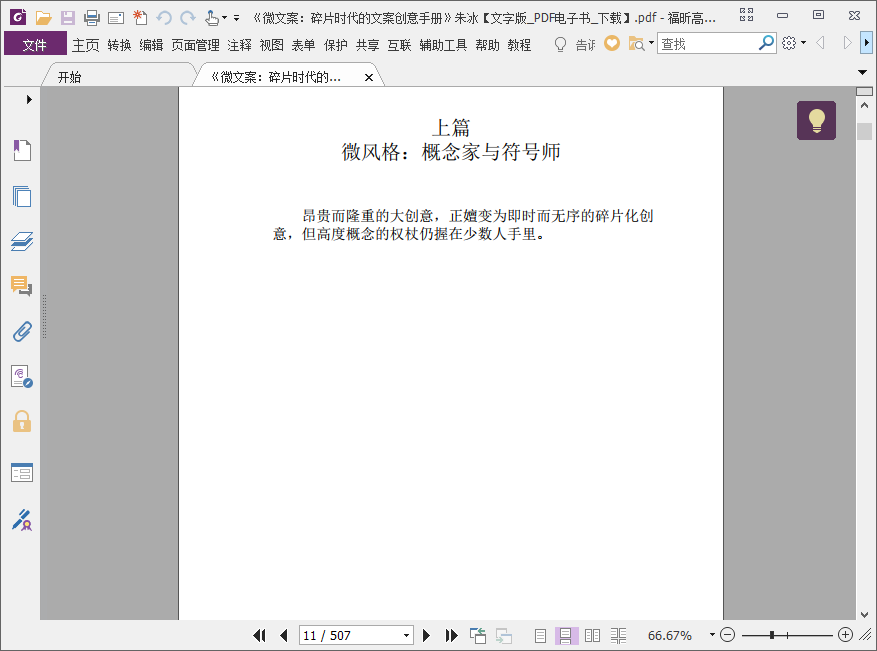Zoom out with the minus button
877x651 pixels.
tap(727, 635)
